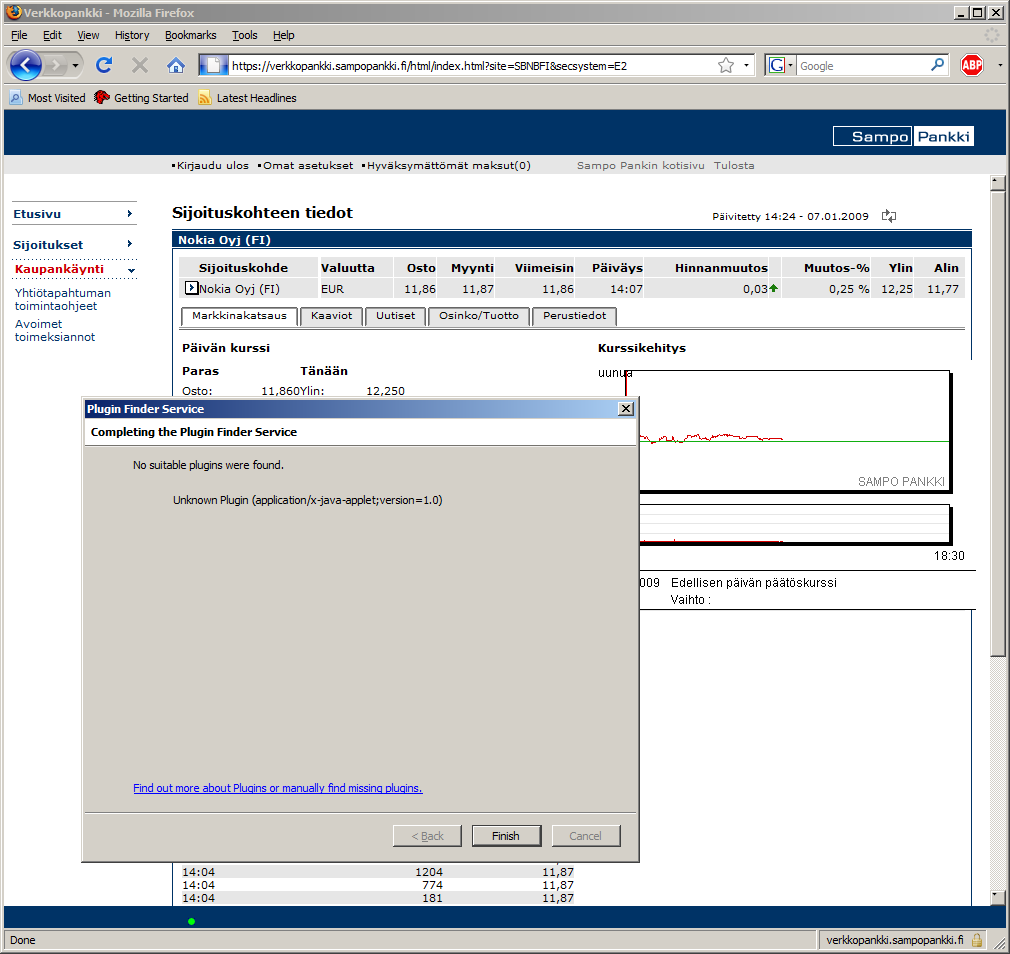Switch to the Perustiedot tab
Viewport: 1010px width, 954px height.
click(575, 316)
